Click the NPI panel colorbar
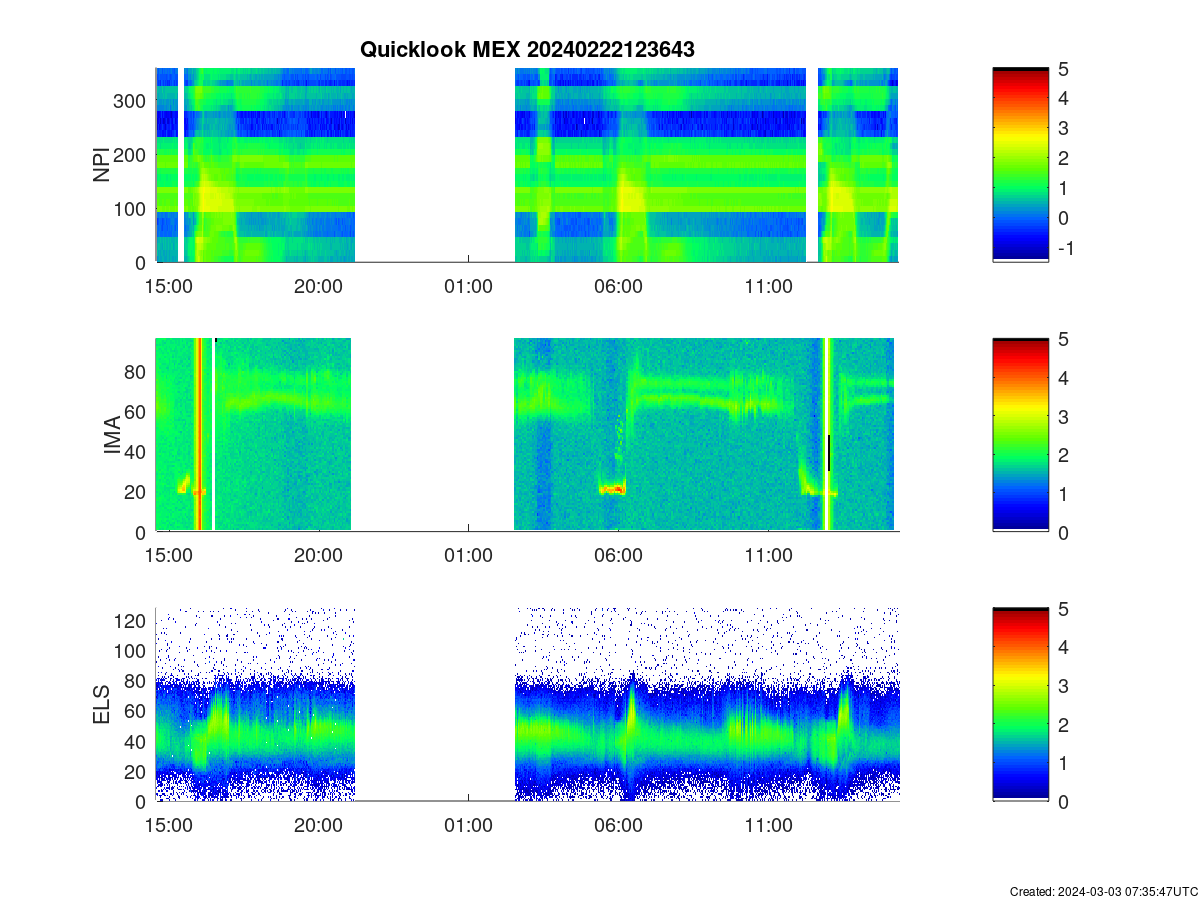The image size is (1200, 900). click(x=1020, y=165)
